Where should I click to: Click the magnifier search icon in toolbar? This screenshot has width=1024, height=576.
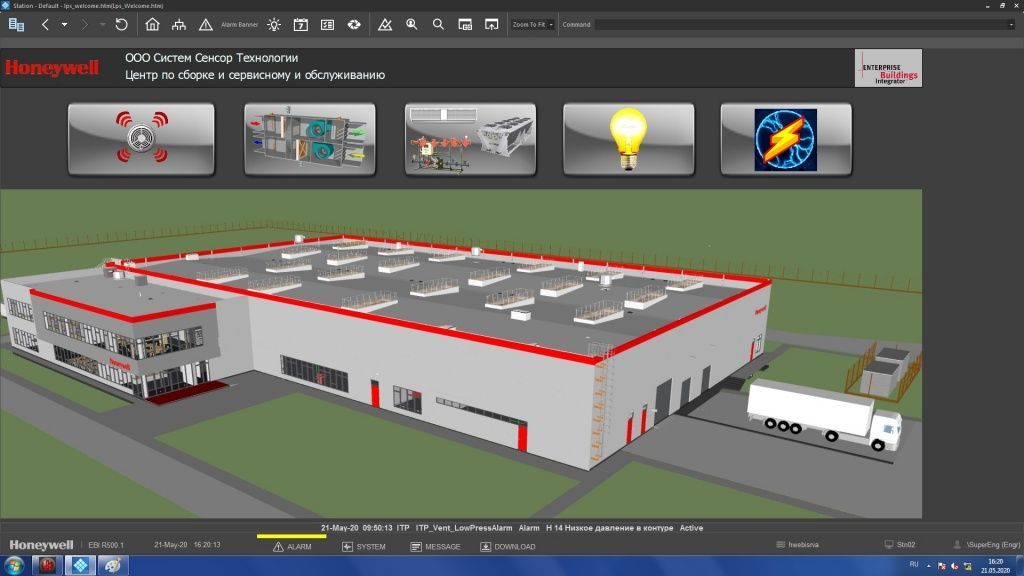[438, 24]
